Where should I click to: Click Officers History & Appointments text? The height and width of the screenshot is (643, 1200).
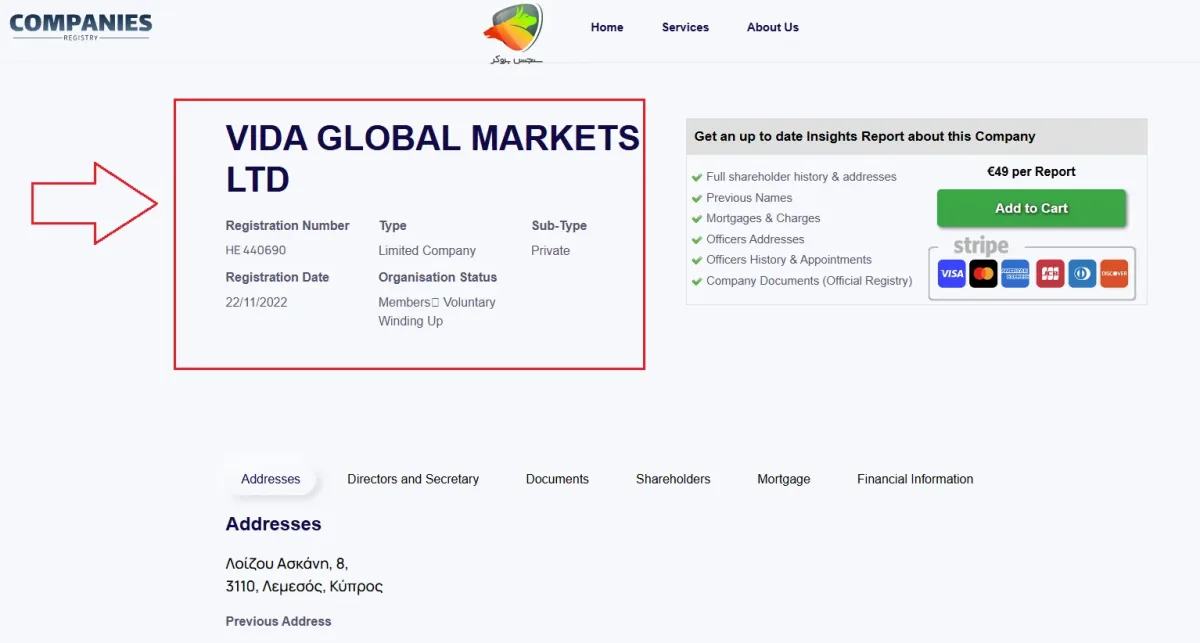point(789,260)
